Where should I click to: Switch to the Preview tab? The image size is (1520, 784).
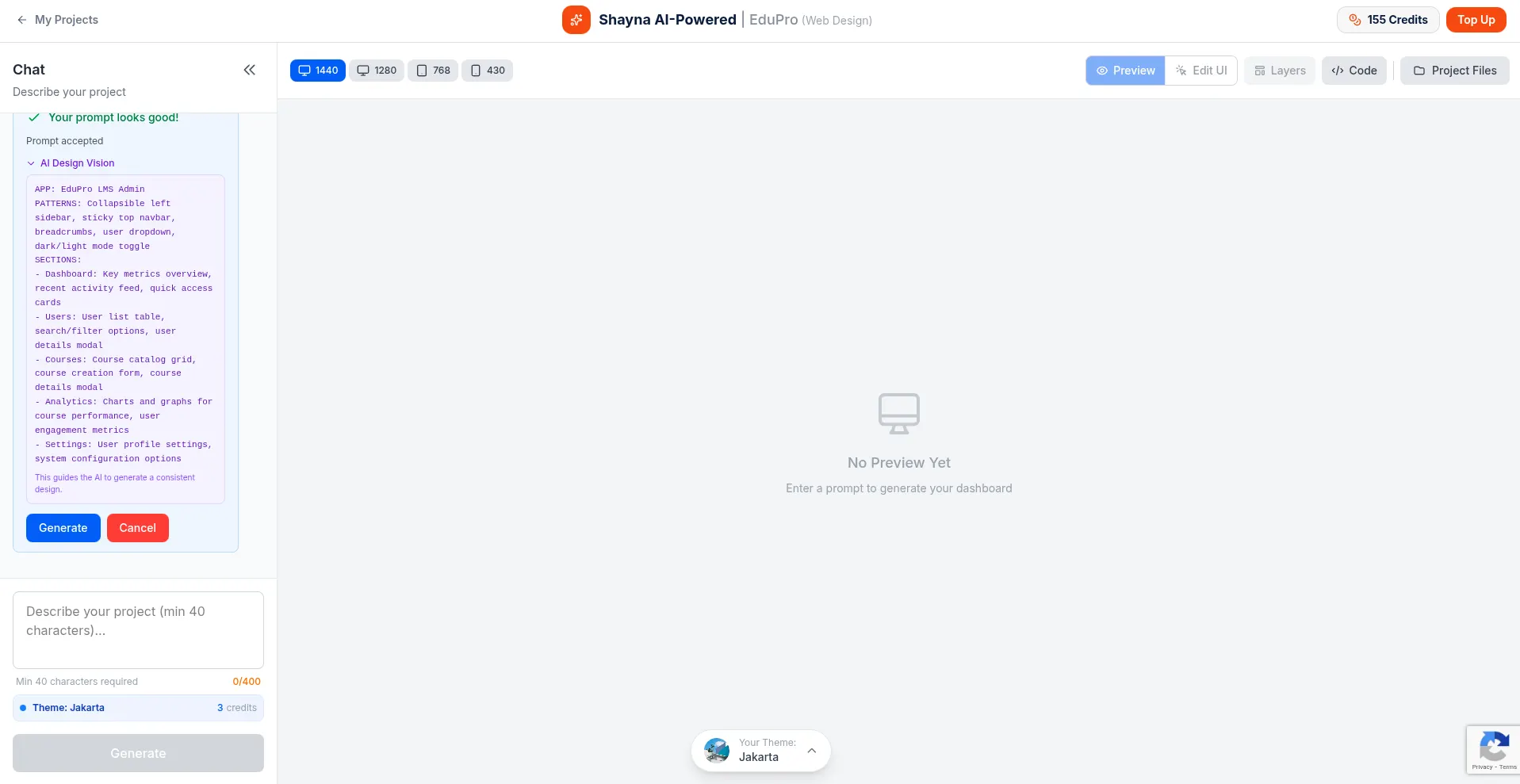pyautogui.click(x=1125, y=71)
